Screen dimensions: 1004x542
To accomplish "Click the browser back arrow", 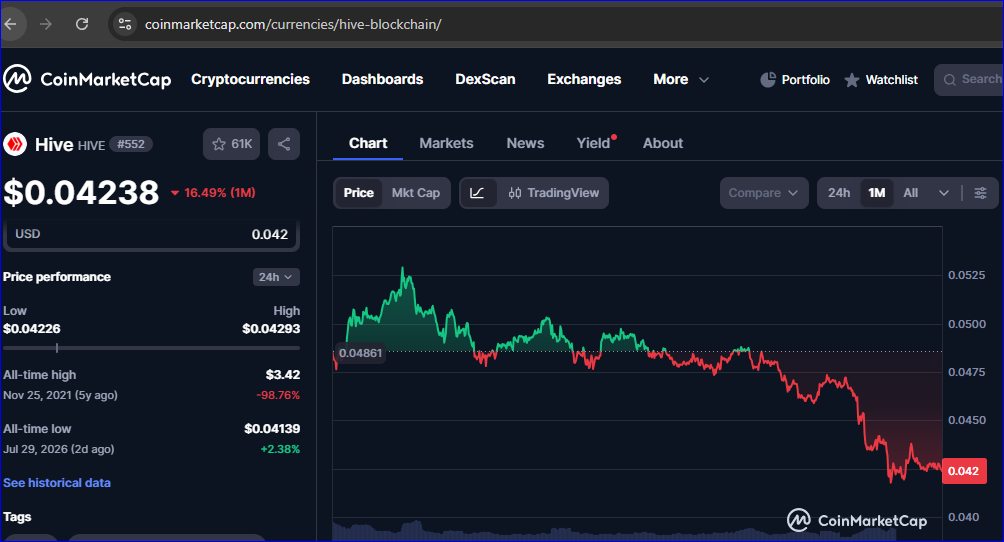I will tap(10, 24).
